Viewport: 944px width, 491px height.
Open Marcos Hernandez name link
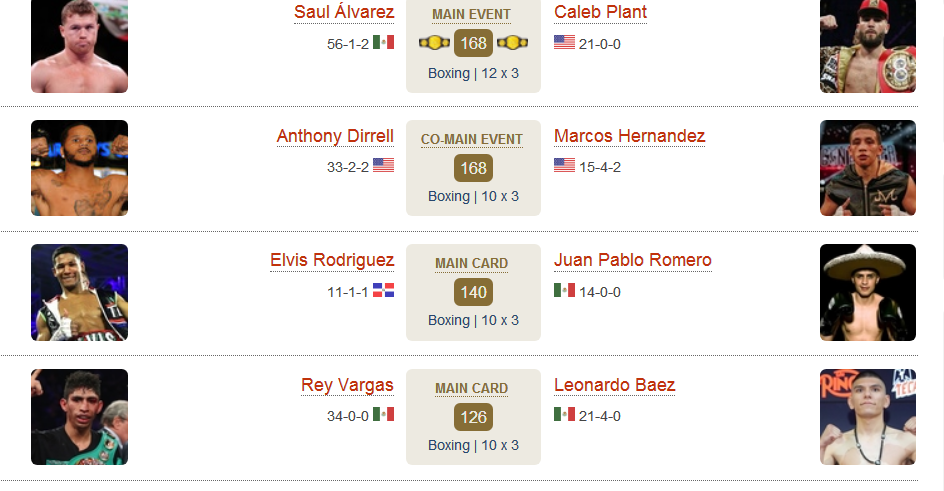tap(629, 136)
